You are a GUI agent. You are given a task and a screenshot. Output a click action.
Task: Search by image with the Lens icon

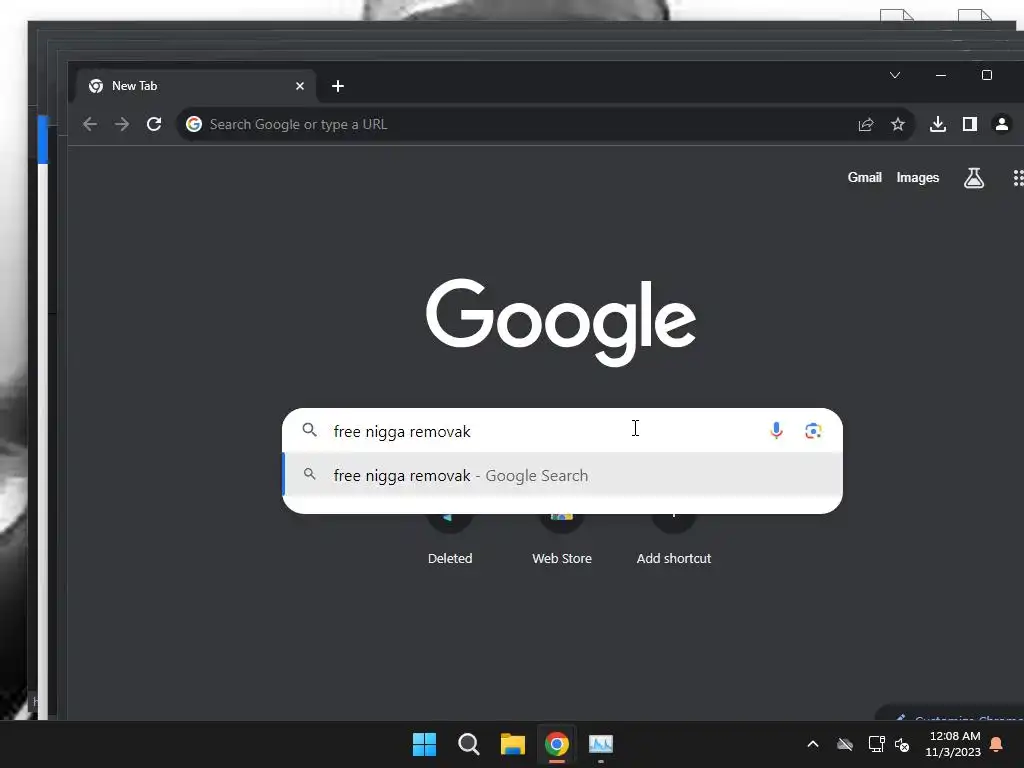[x=813, y=430]
